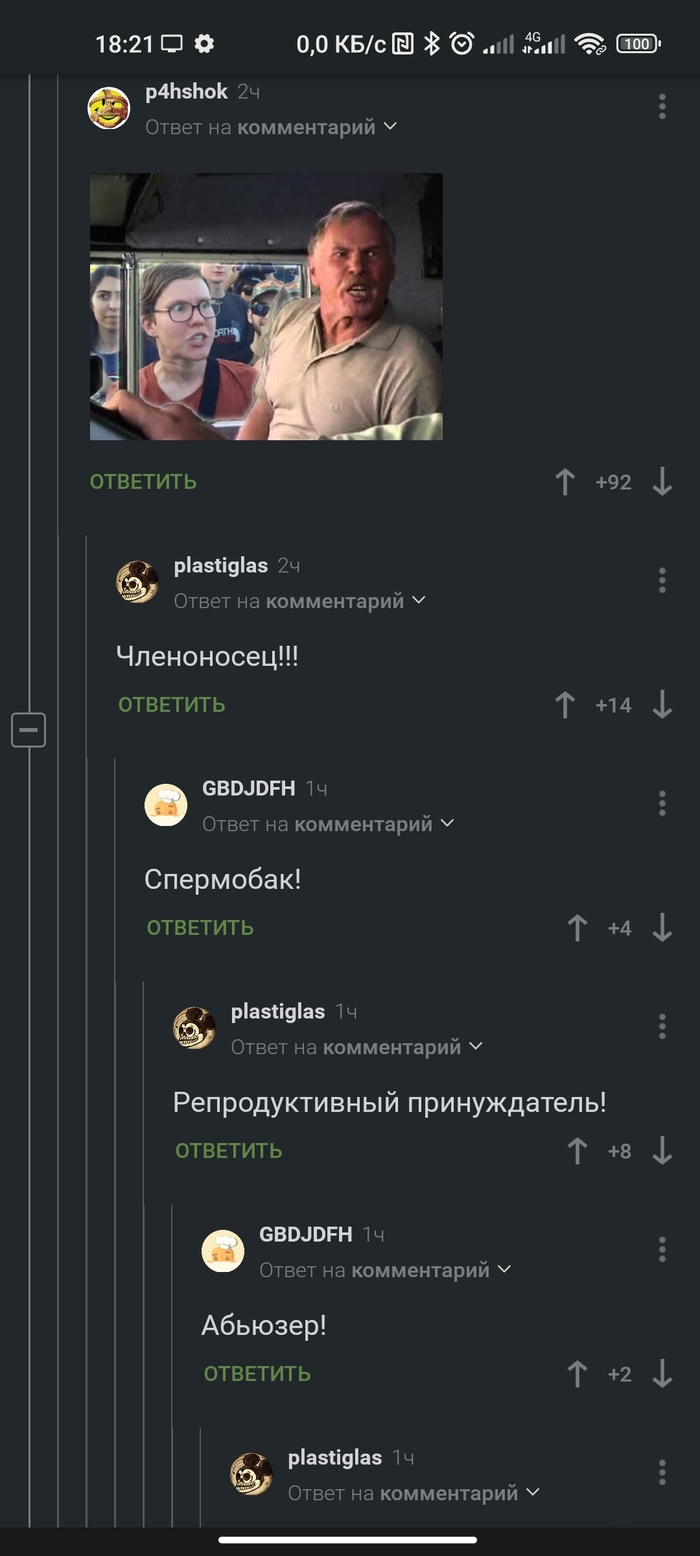
Task: Collapse the comment thread with minus box
Action: pos(29,730)
